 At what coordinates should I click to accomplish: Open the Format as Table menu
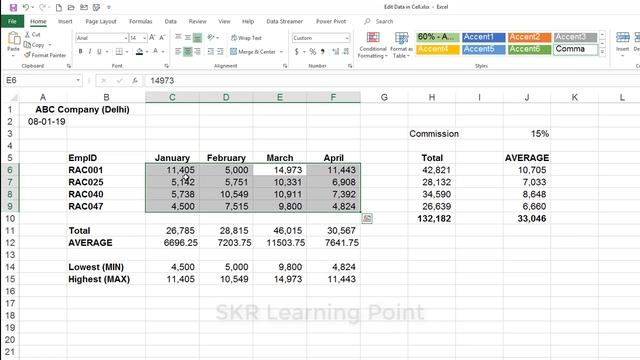pos(401,45)
